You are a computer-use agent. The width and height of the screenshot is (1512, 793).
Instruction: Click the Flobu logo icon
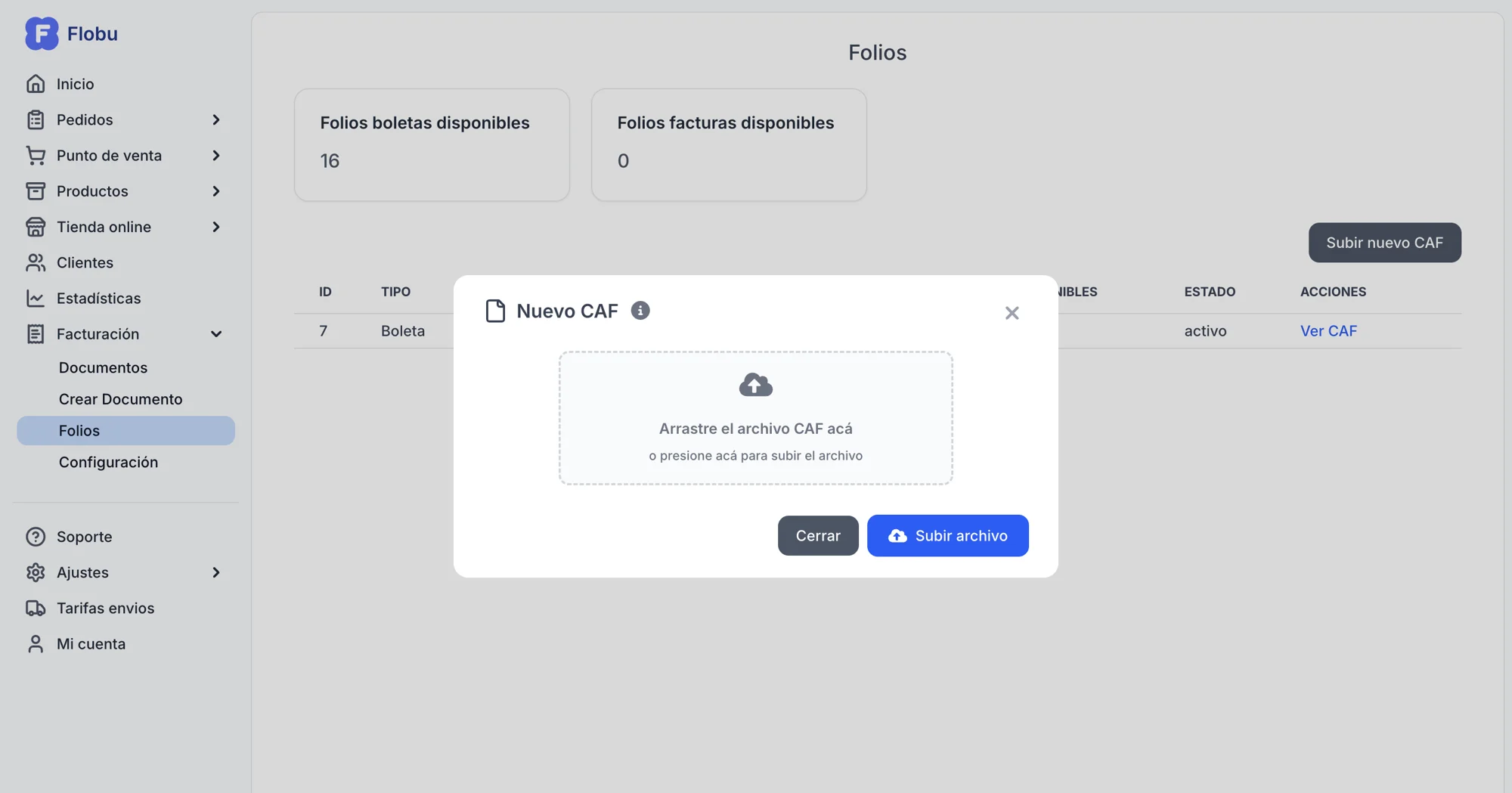(42, 33)
